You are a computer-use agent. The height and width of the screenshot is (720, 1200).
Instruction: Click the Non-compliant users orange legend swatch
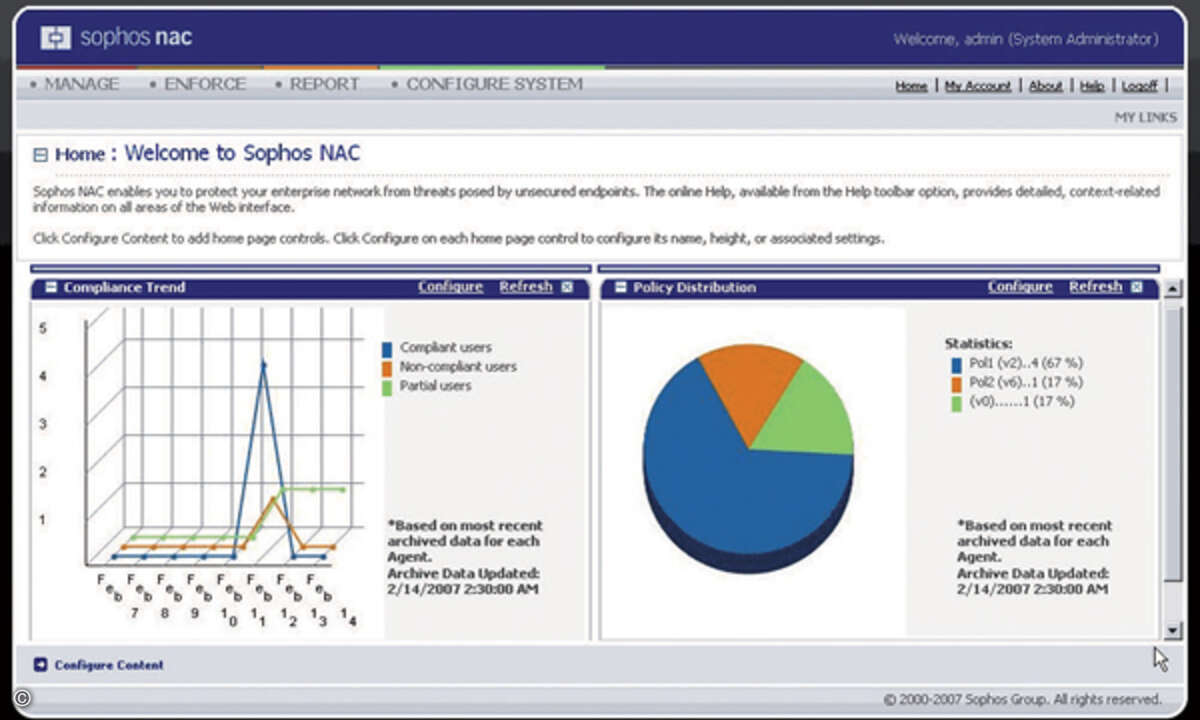(x=387, y=368)
